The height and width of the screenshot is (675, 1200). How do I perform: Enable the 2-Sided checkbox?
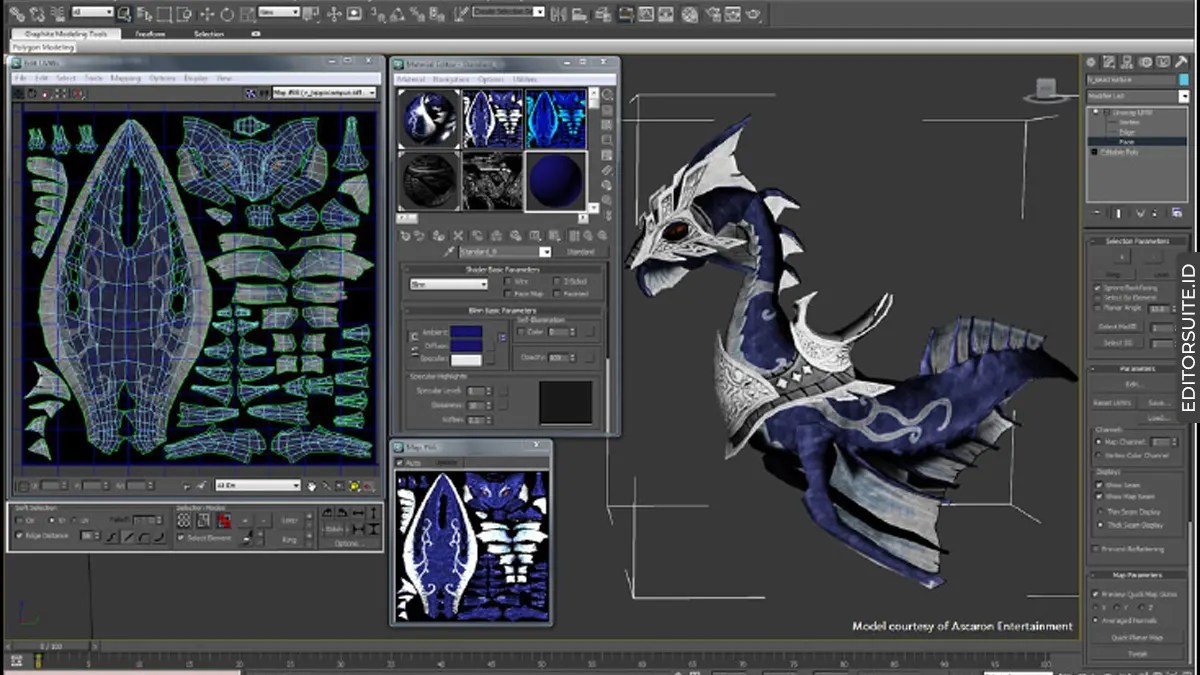pos(557,282)
